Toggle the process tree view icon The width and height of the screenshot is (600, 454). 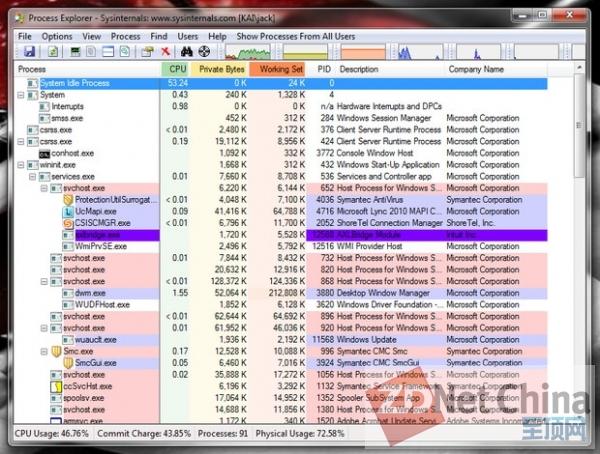[x=91, y=51]
